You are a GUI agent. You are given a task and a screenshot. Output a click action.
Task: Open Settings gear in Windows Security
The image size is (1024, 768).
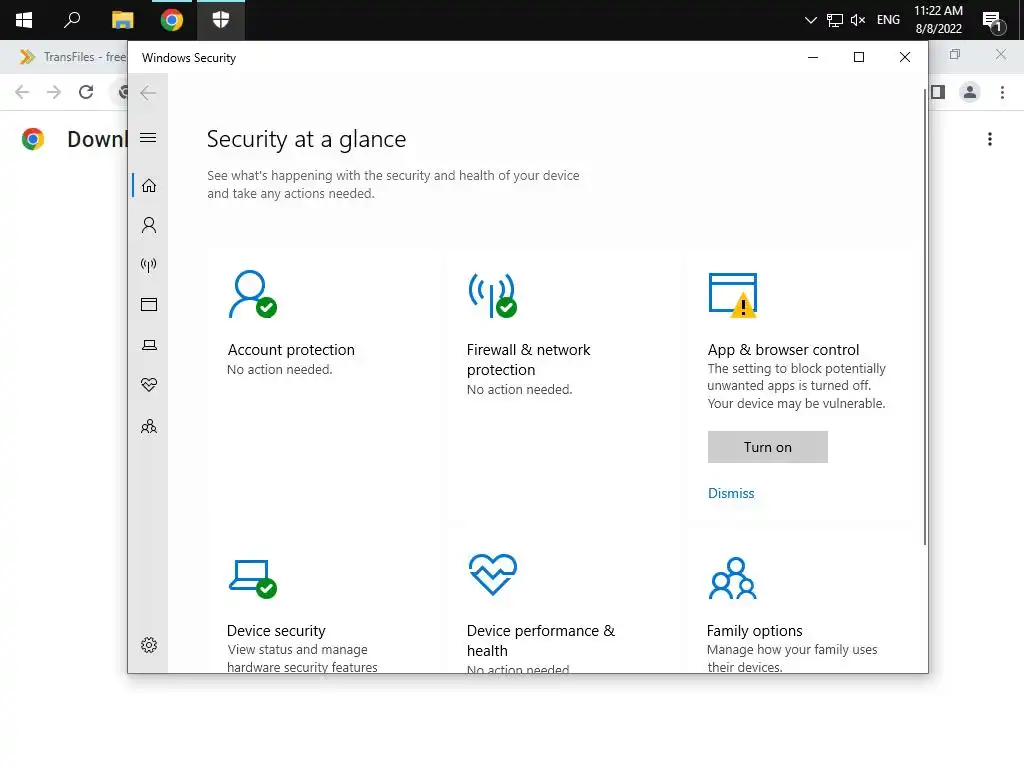pyautogui.click(x=149, y=645)
